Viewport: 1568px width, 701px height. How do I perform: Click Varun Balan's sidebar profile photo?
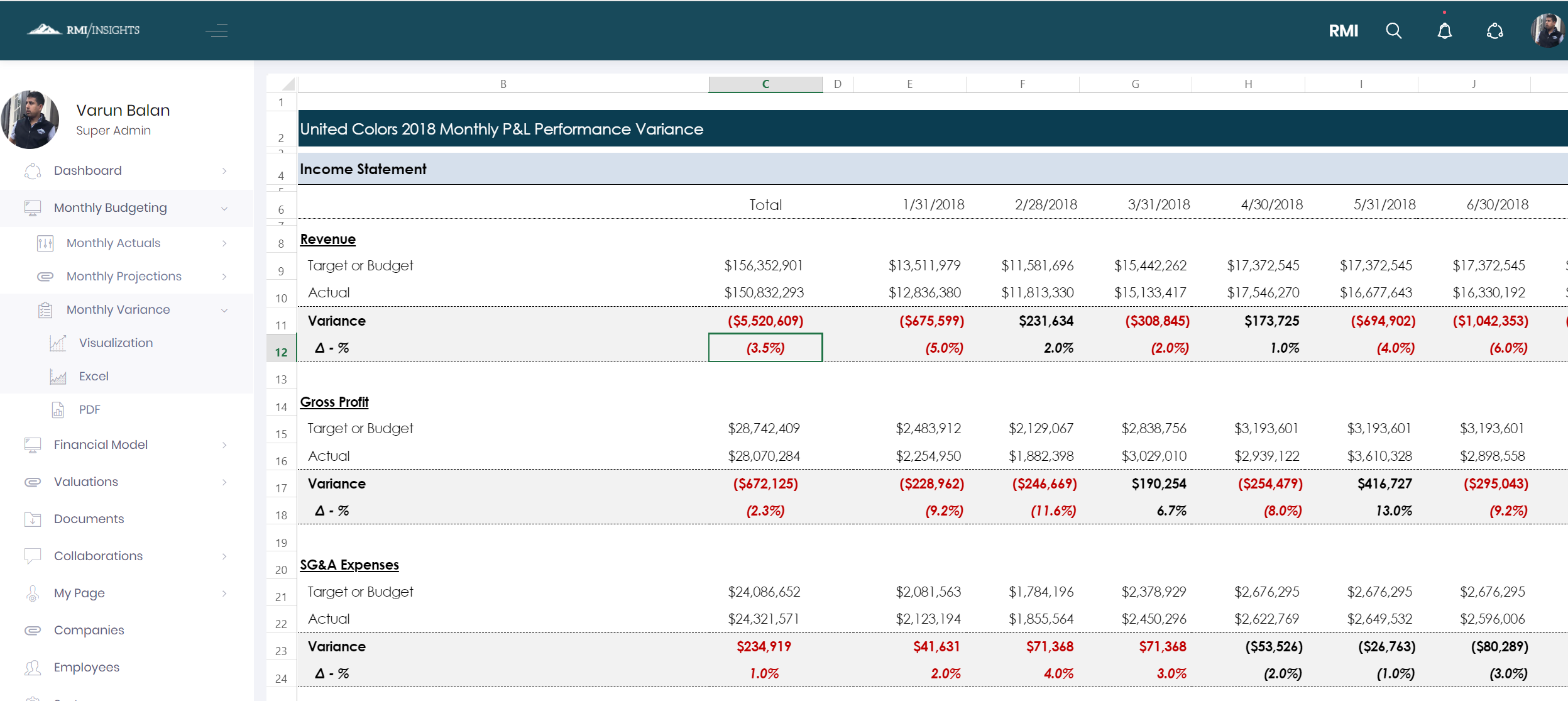pos(30,119)
